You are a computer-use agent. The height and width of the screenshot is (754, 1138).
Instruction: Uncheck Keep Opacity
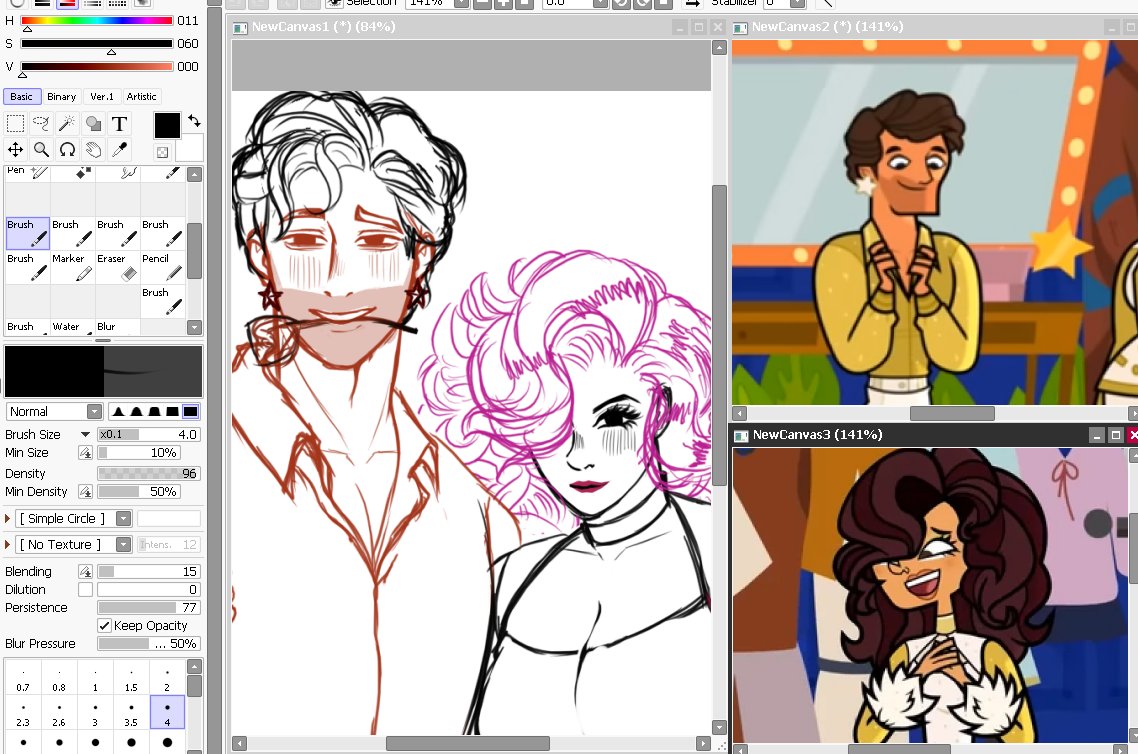pos(105,626)
